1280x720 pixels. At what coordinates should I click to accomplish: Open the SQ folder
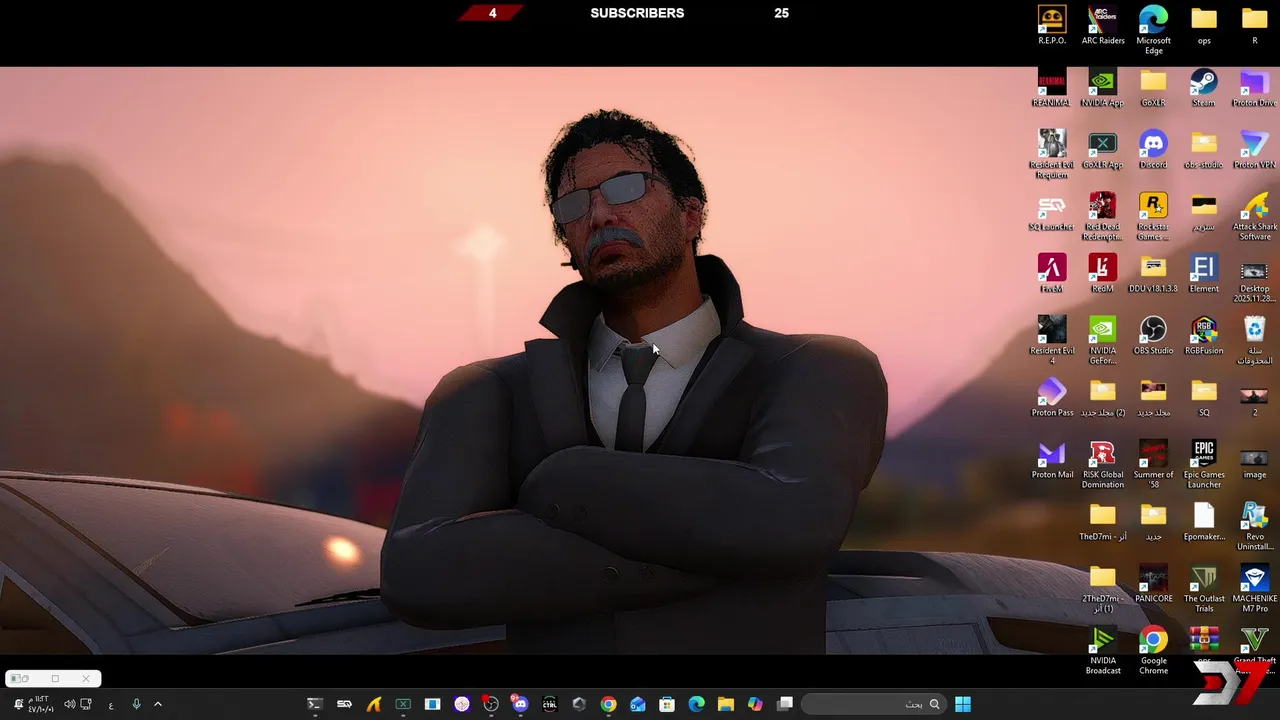tap(1204, 398)
